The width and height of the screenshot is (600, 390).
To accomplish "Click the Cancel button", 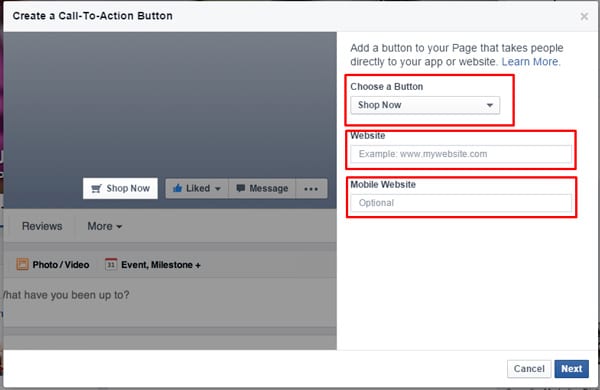I will pyautogui.click(x=529, y=369).
